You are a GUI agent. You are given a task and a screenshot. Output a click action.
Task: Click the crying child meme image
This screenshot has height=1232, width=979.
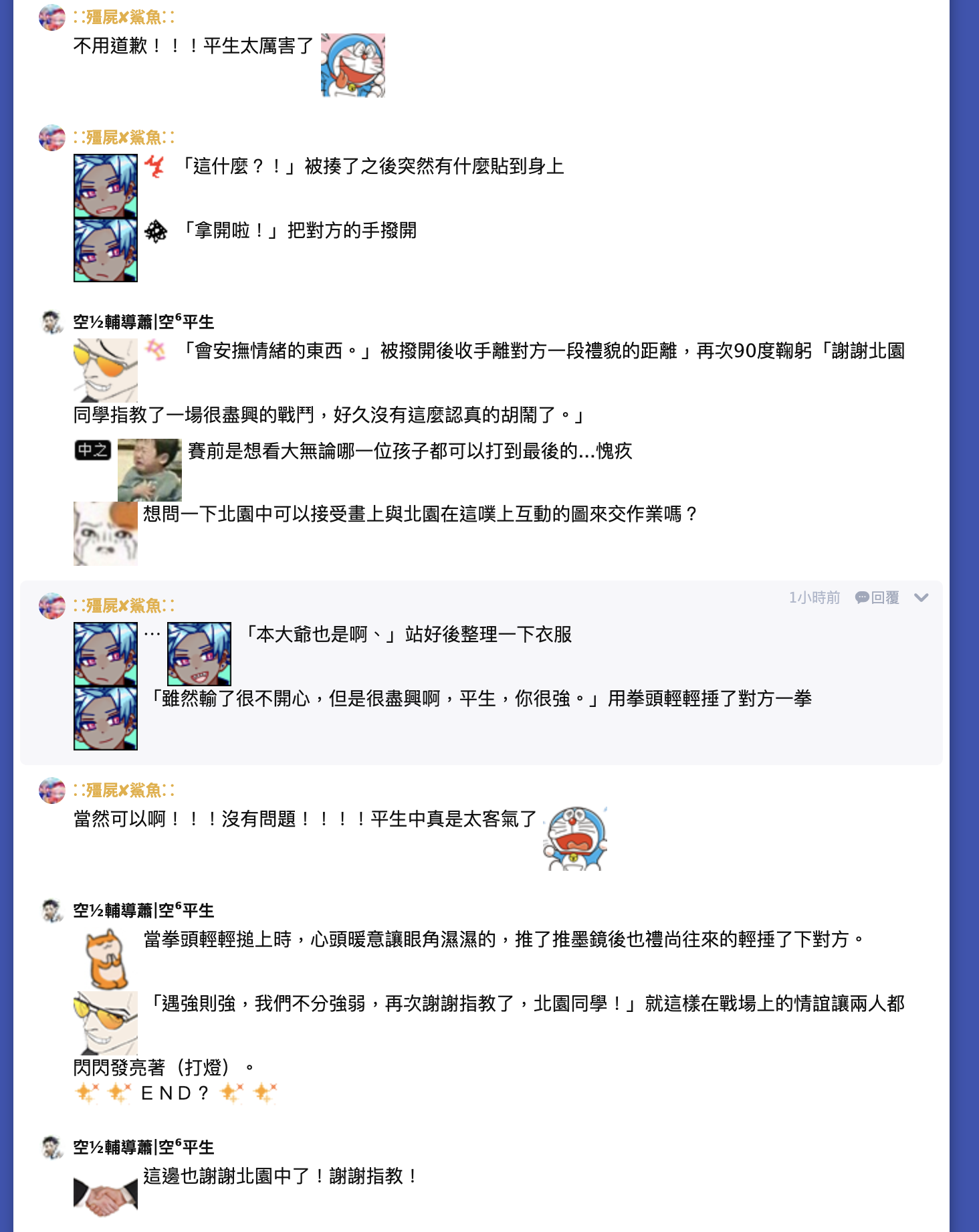click(x=150, y=470)
